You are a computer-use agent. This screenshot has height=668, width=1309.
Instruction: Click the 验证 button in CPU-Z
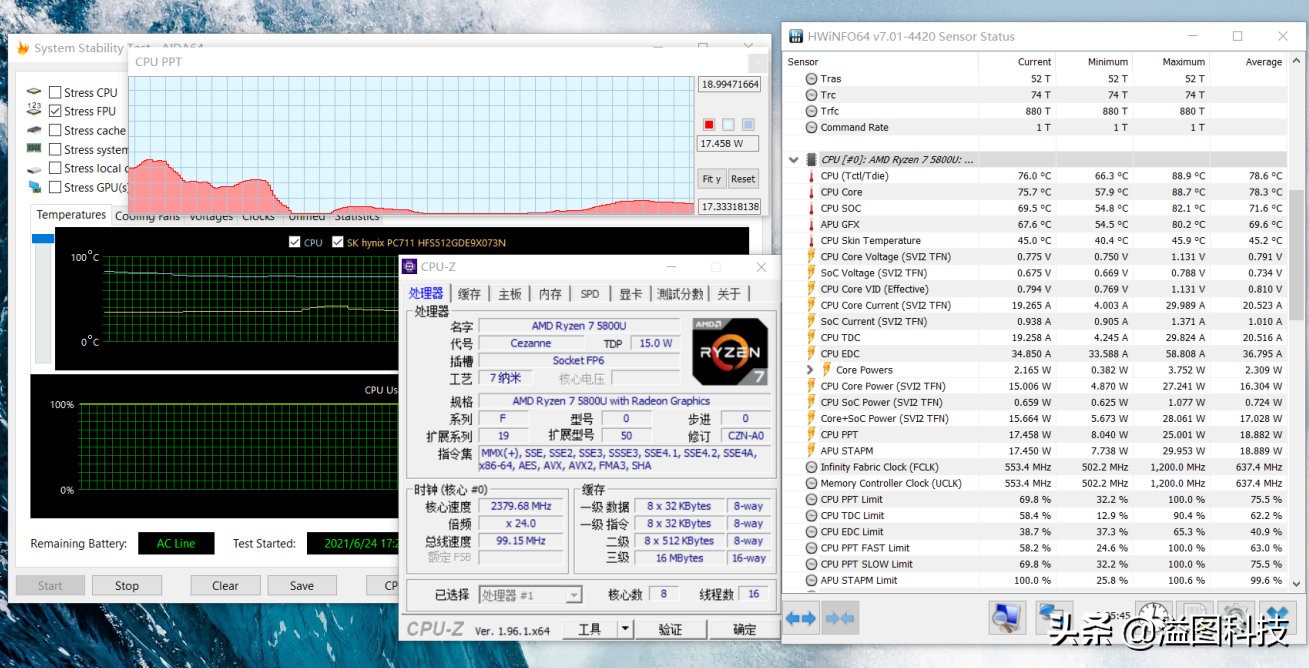(x=670, y=629)
